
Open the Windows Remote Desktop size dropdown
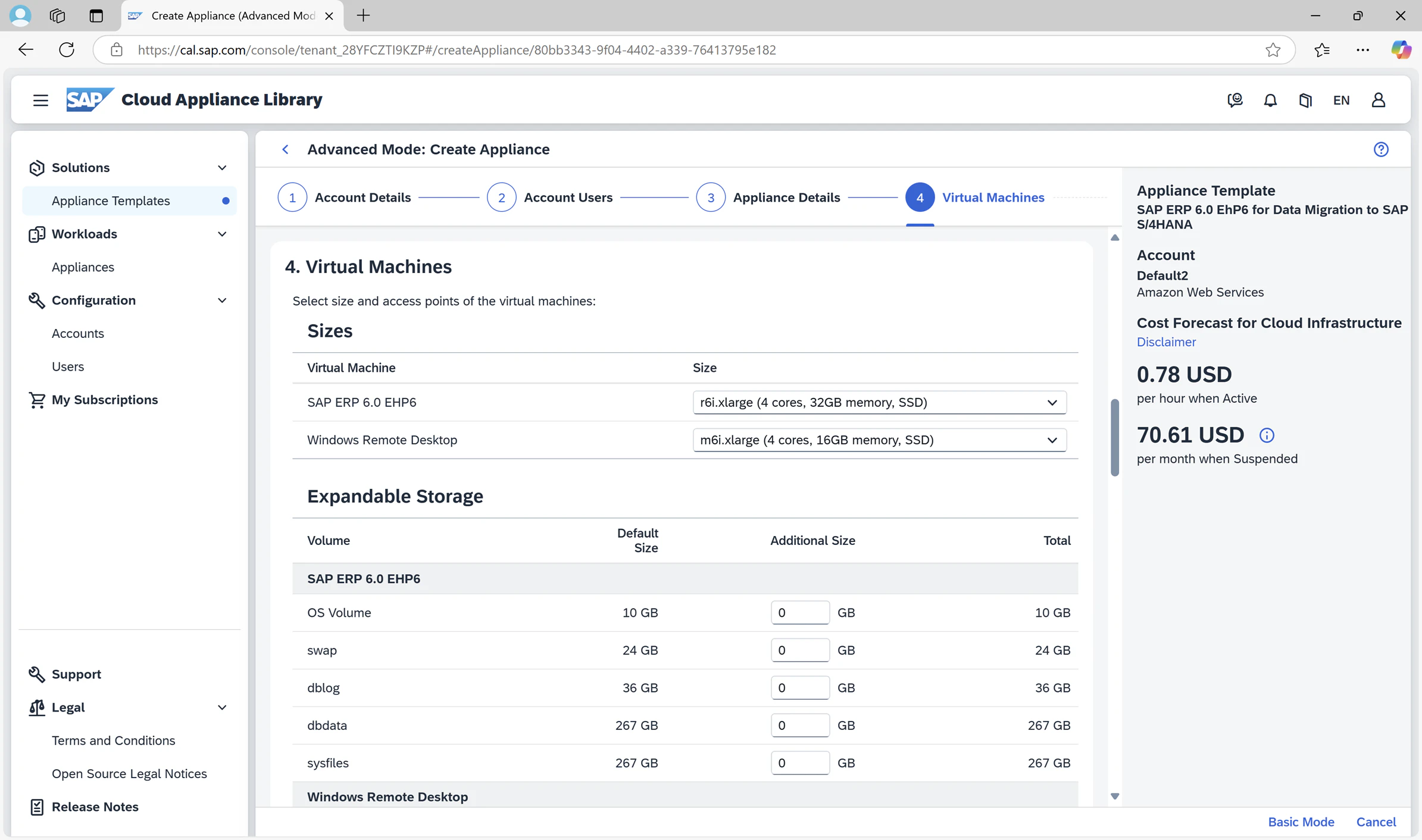[879, 440]
